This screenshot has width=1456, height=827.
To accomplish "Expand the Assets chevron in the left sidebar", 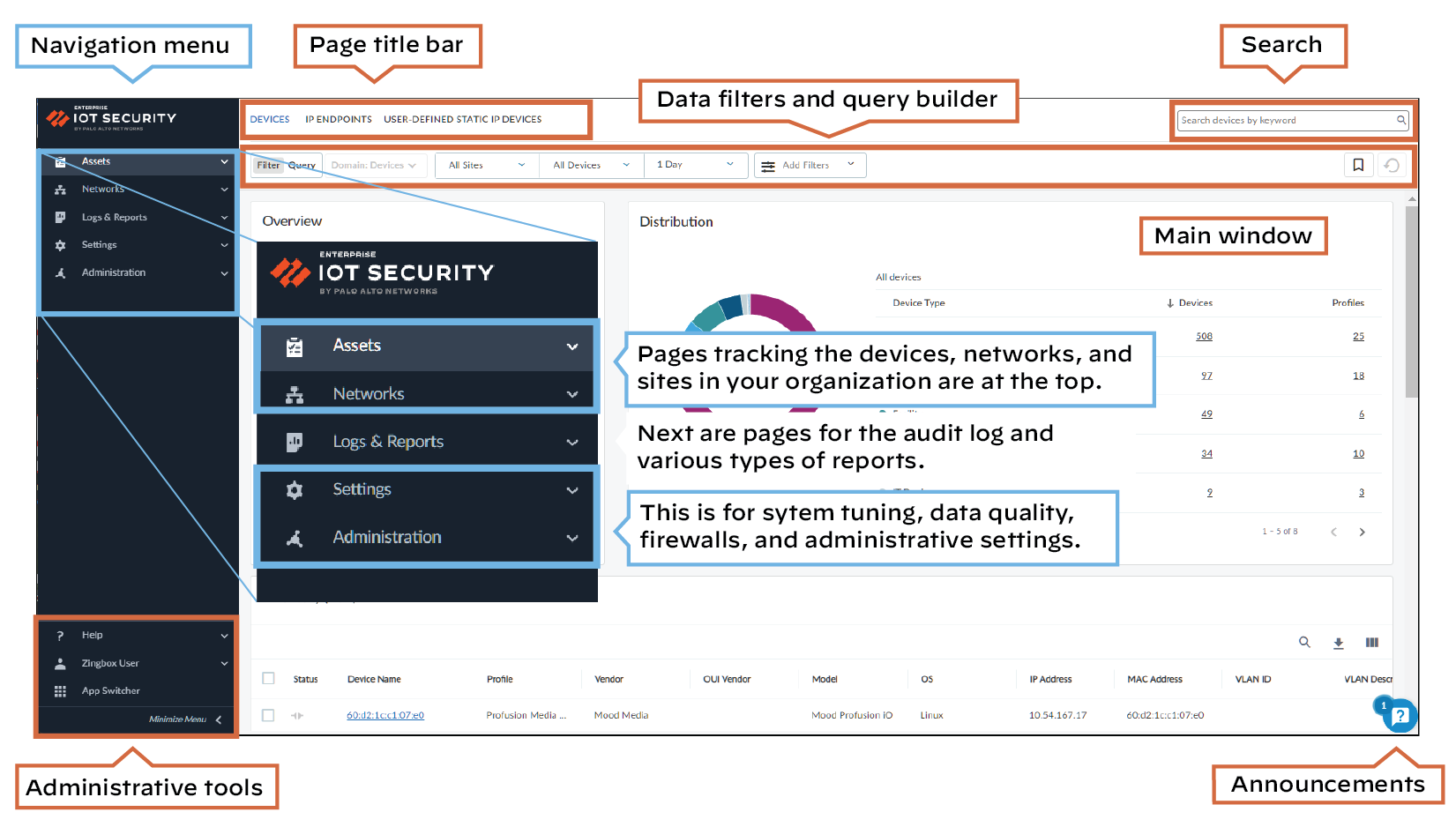I will pyautogui.click(x=225, y=162).
